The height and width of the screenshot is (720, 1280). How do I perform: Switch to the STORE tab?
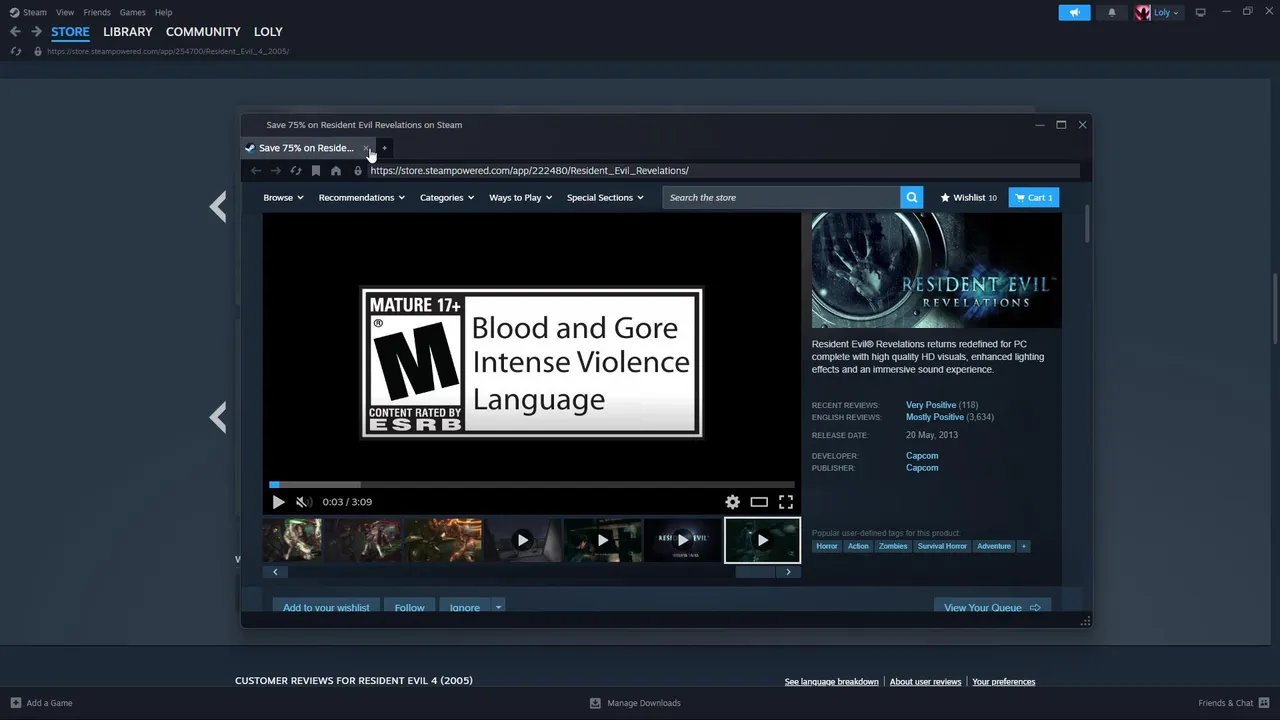click(x=70, y=32)
